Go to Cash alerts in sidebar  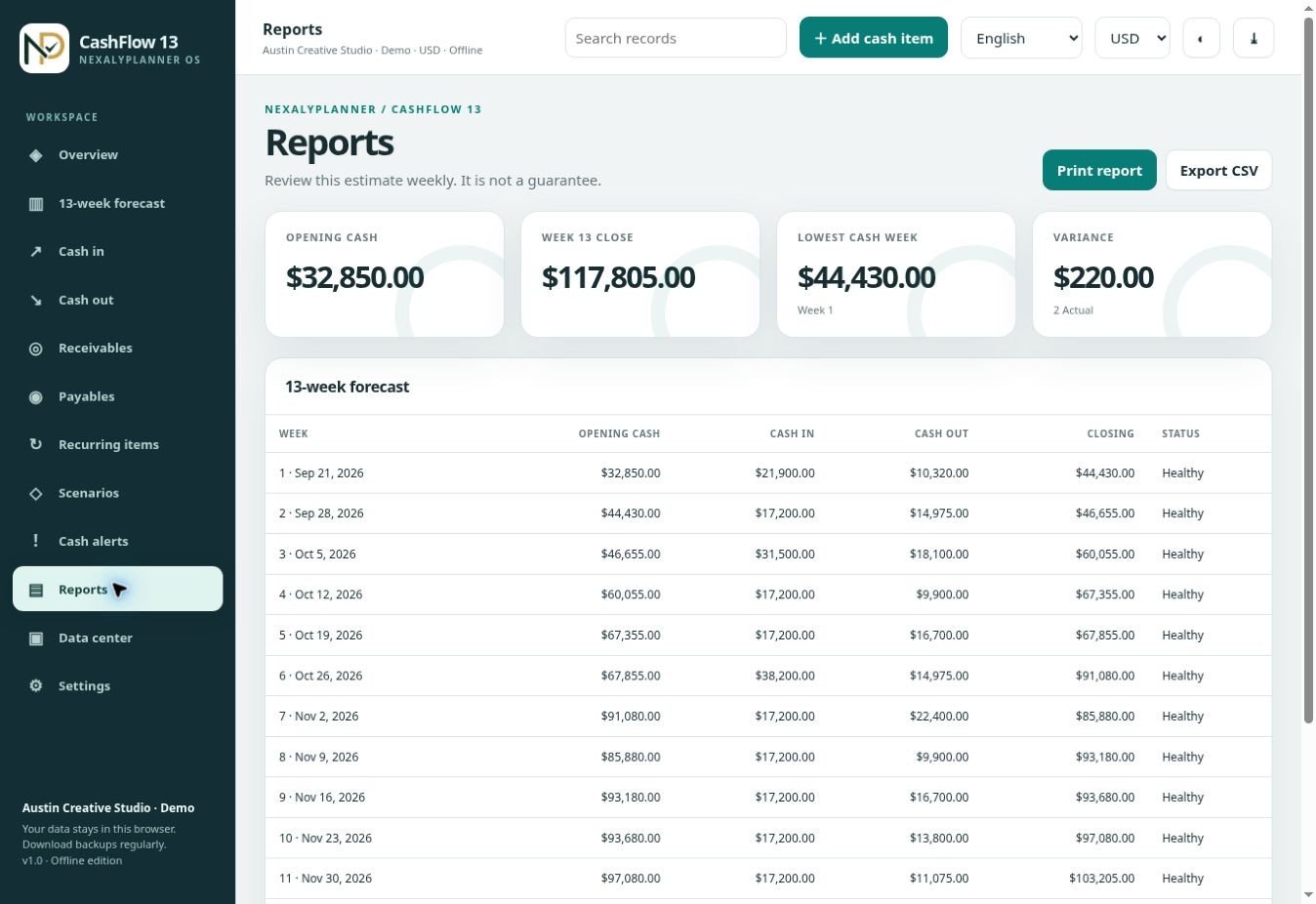(x=117, y=541)
